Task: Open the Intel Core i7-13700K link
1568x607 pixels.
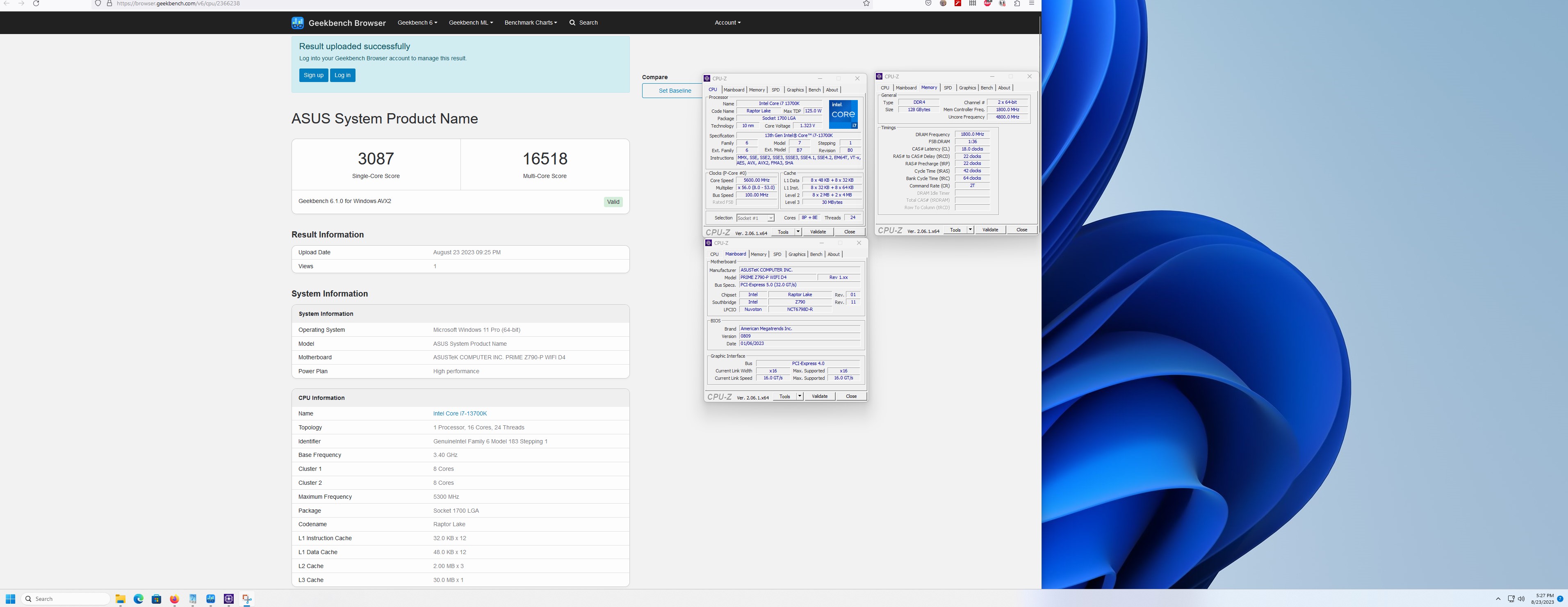Action: click(460, 413)
